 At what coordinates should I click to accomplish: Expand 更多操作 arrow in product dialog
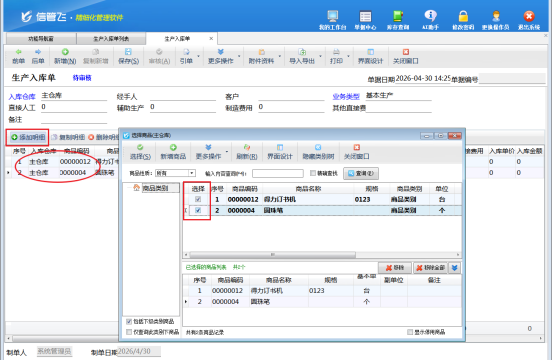click(227, 152)
